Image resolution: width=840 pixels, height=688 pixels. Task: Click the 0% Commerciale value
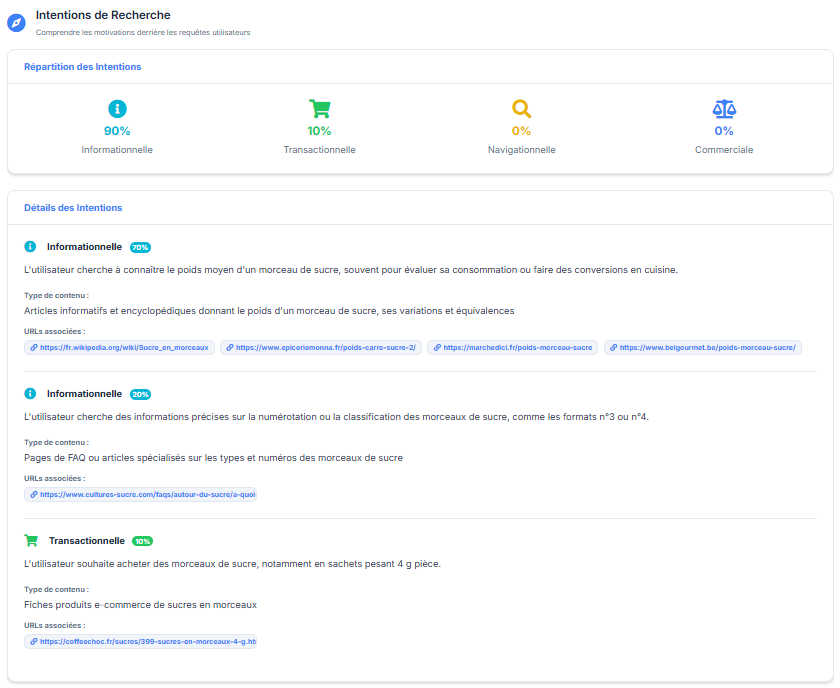724,131
